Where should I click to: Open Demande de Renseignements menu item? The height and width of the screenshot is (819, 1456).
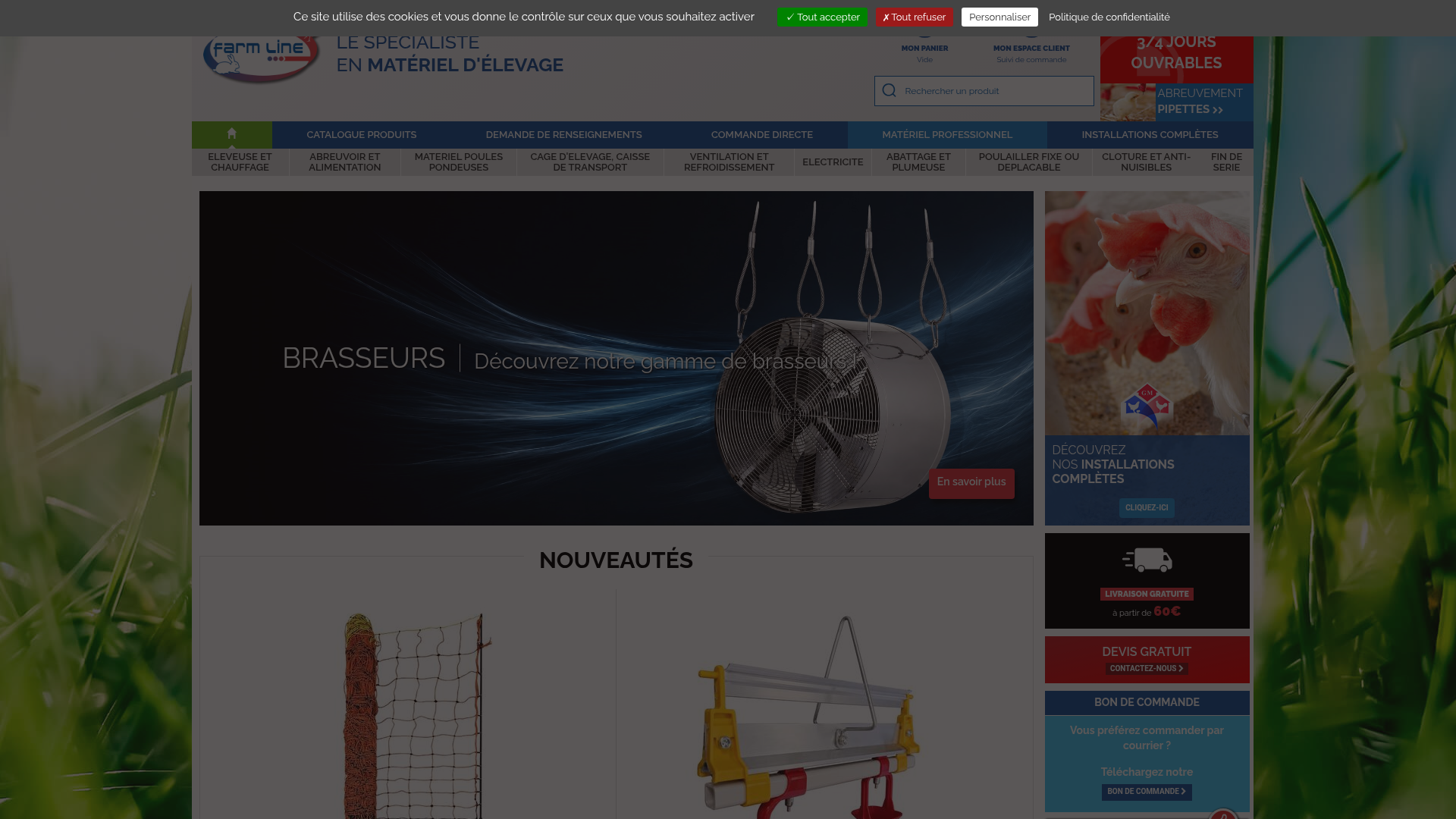coord(563,135)
